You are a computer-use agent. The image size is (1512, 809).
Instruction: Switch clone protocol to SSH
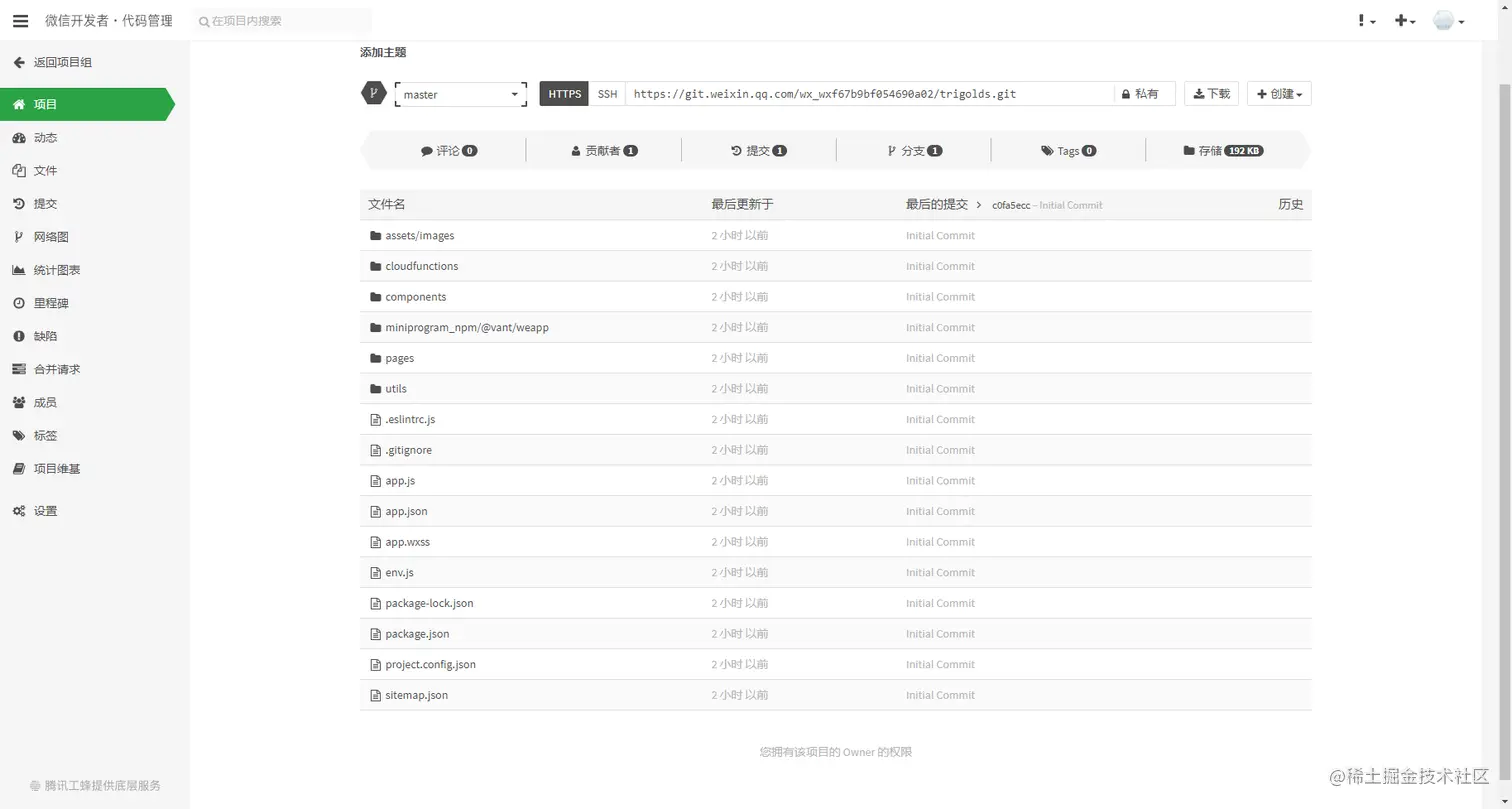click(x=607, y=94)
